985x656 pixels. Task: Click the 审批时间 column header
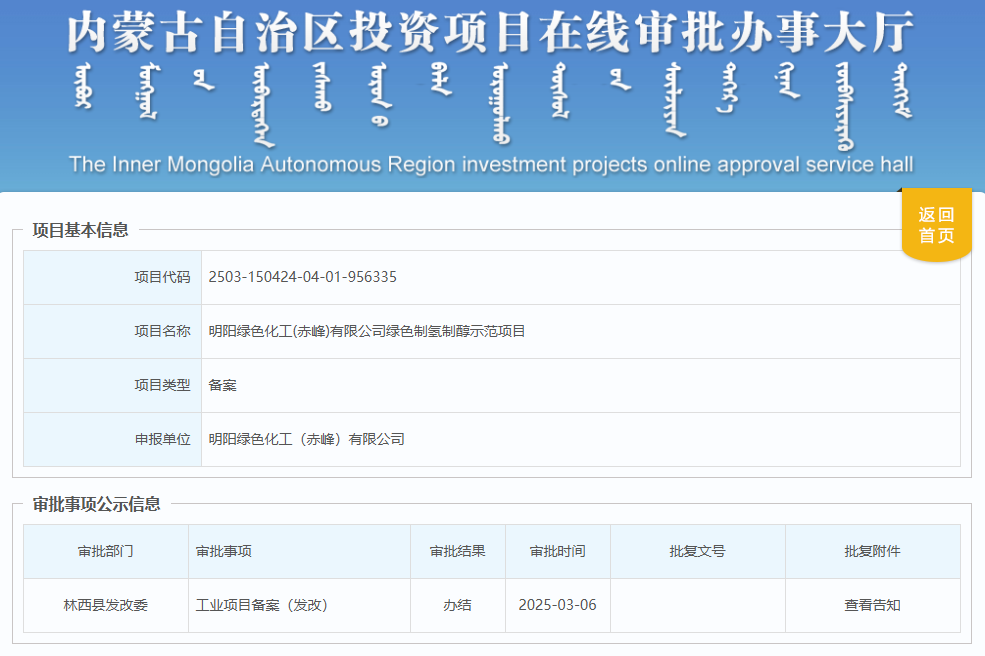[x=558, y=551]
